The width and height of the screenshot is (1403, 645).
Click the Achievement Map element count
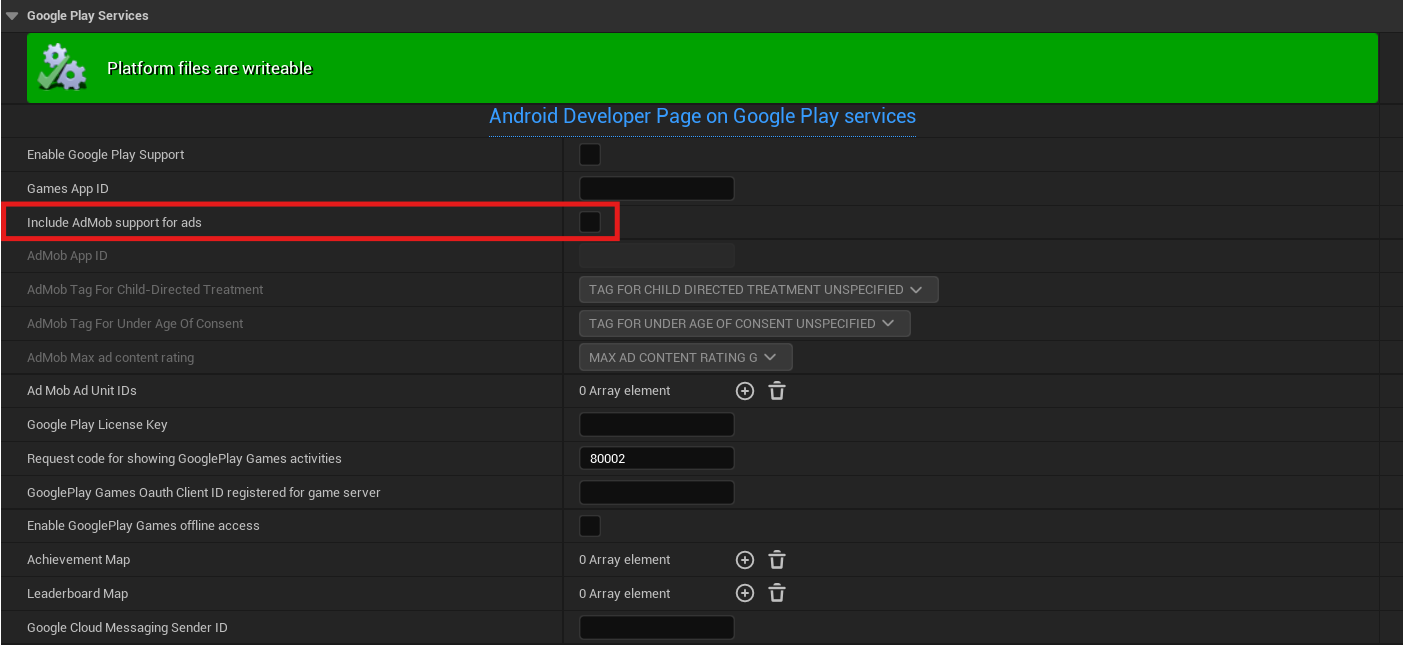click(x=625, y=560)
